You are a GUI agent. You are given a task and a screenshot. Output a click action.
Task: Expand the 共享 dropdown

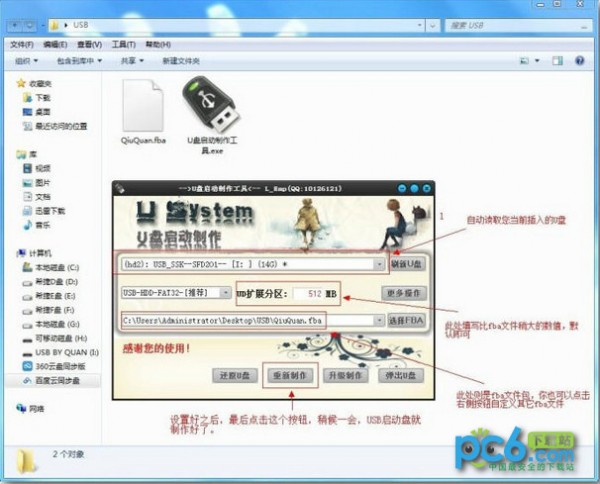pyautogui.click(x=132, y=61)
